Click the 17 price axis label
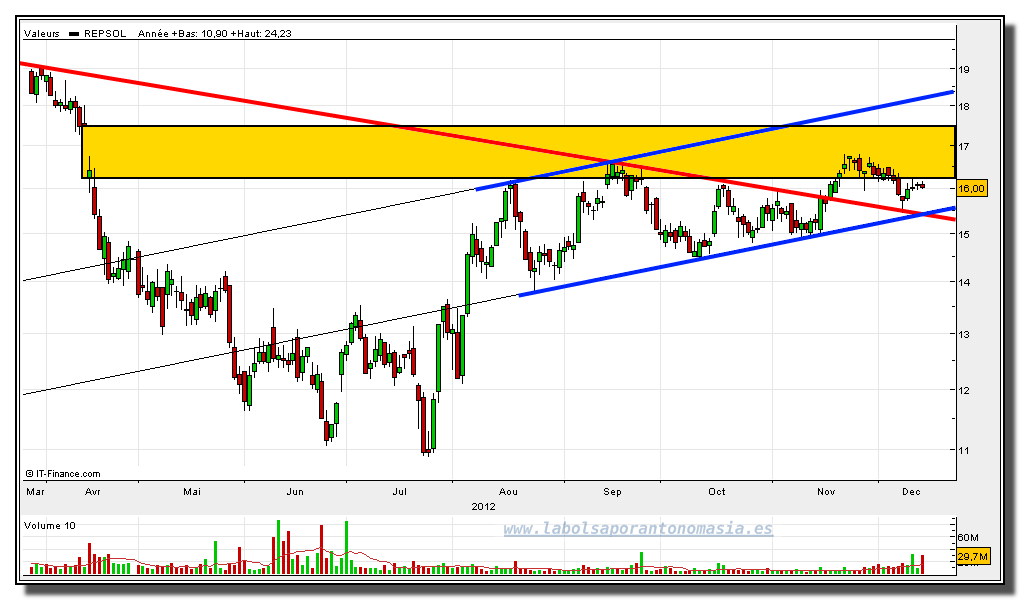The image size is (1020, 600). click(x=963, y=147)
